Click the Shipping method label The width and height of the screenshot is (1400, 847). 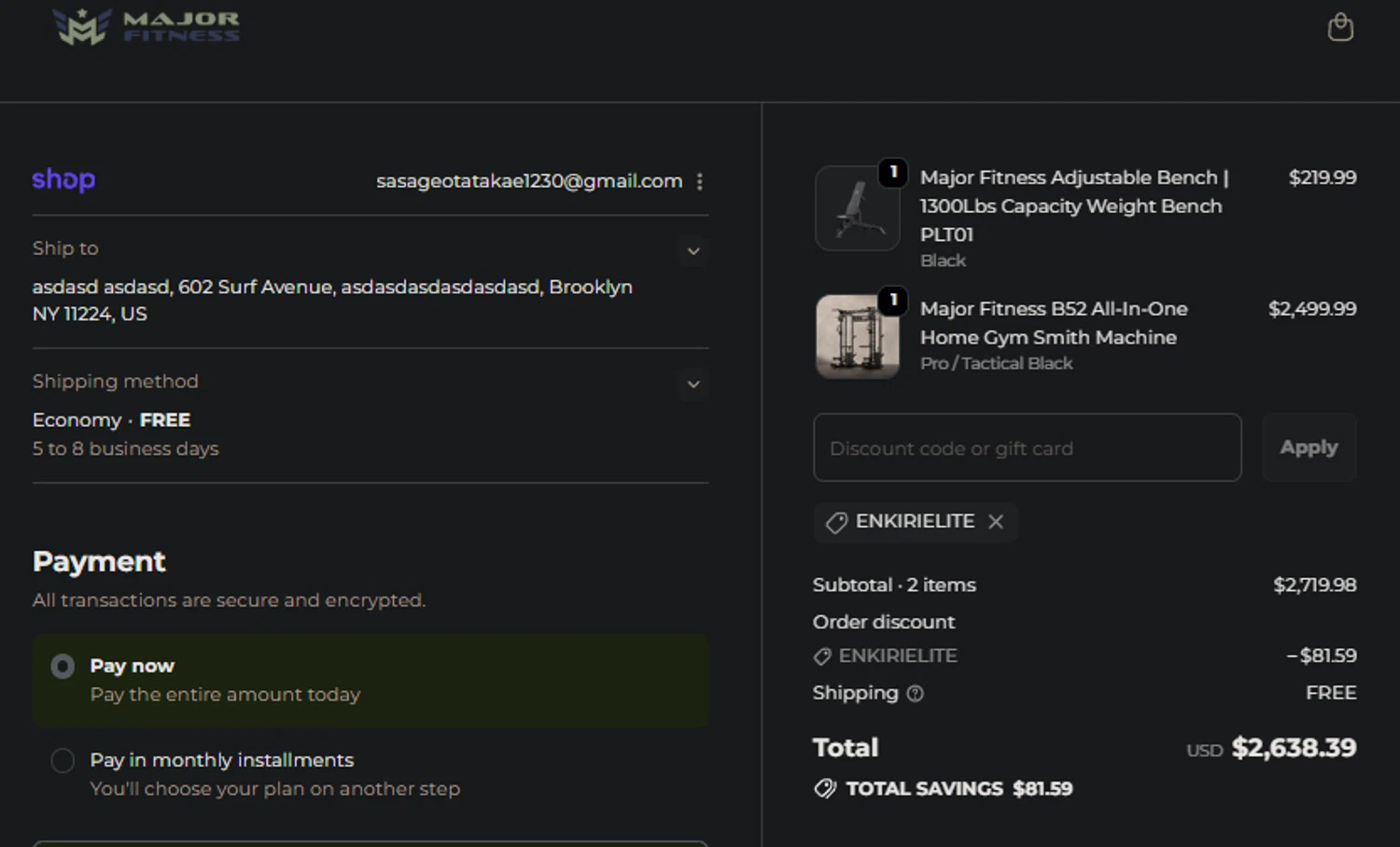[115, 381]
